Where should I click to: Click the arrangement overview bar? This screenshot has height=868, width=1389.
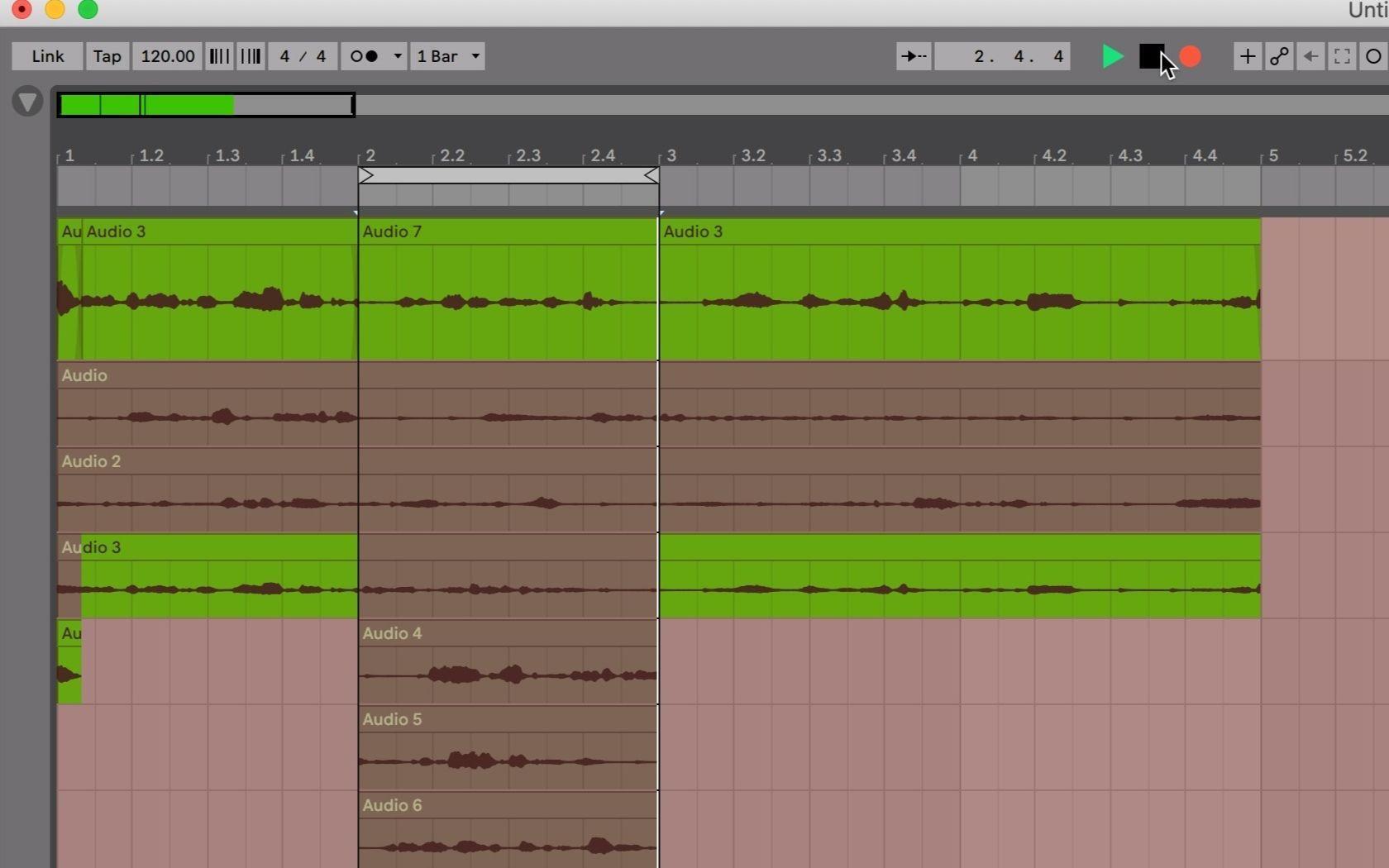click(x=723, y=105)
